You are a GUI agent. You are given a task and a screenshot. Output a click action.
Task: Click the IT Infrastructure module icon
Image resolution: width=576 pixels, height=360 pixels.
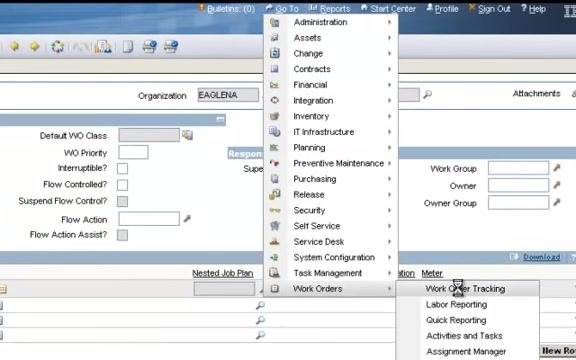pyautogui.click(x=274, y=132)
